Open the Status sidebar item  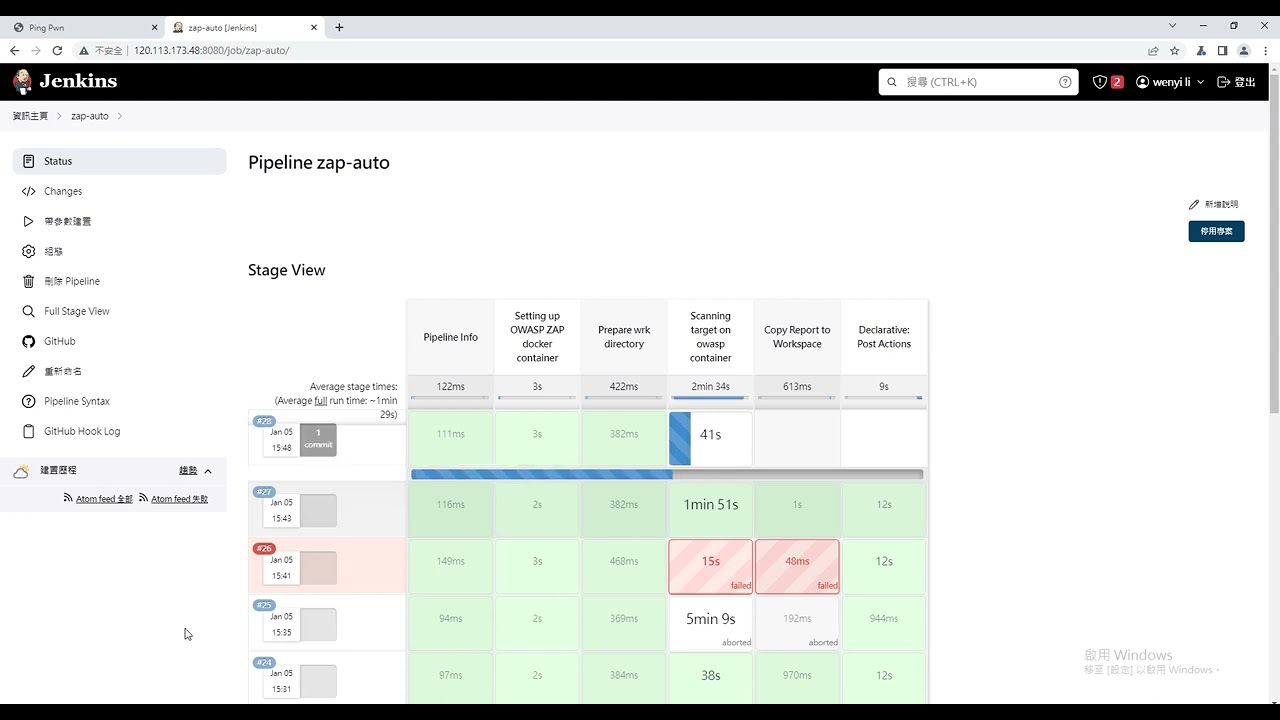coord(120,161)
